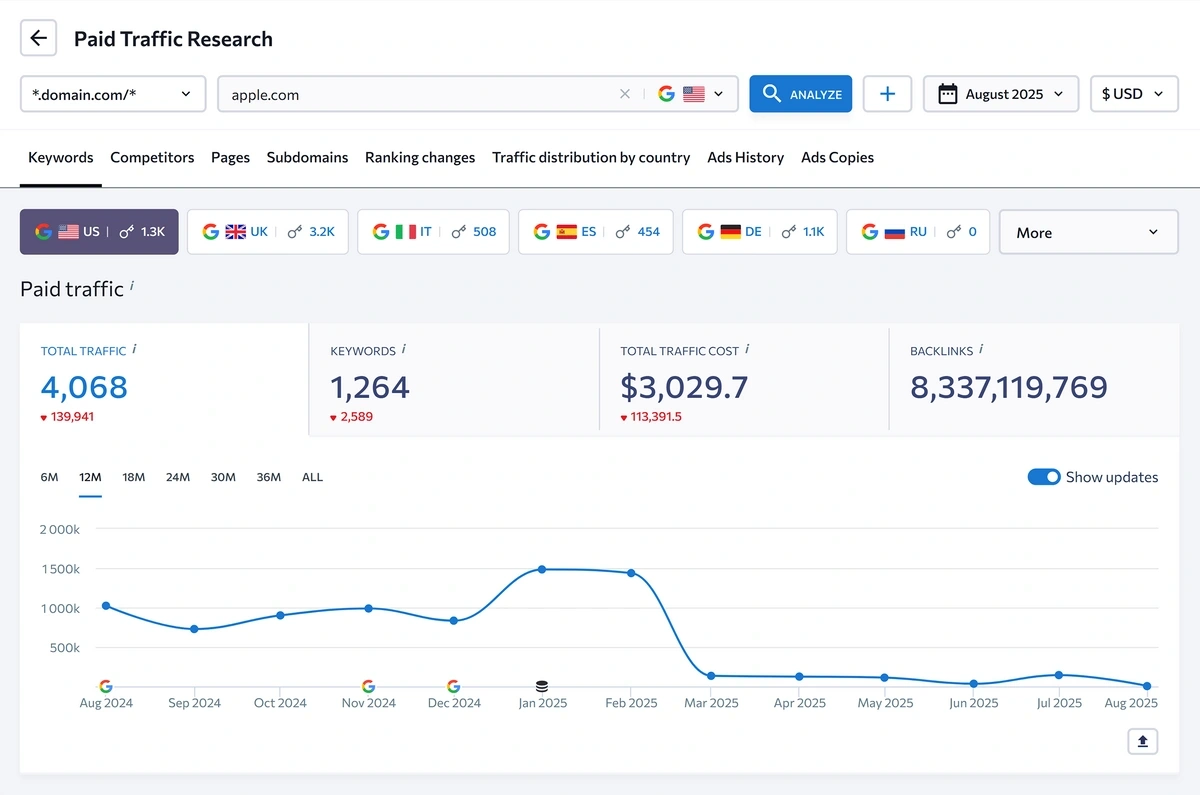Image resolution: width=1200 pixels, height=795 pixels.
Task: Click the US flag icon in search bar
Action: coord(694,94)
